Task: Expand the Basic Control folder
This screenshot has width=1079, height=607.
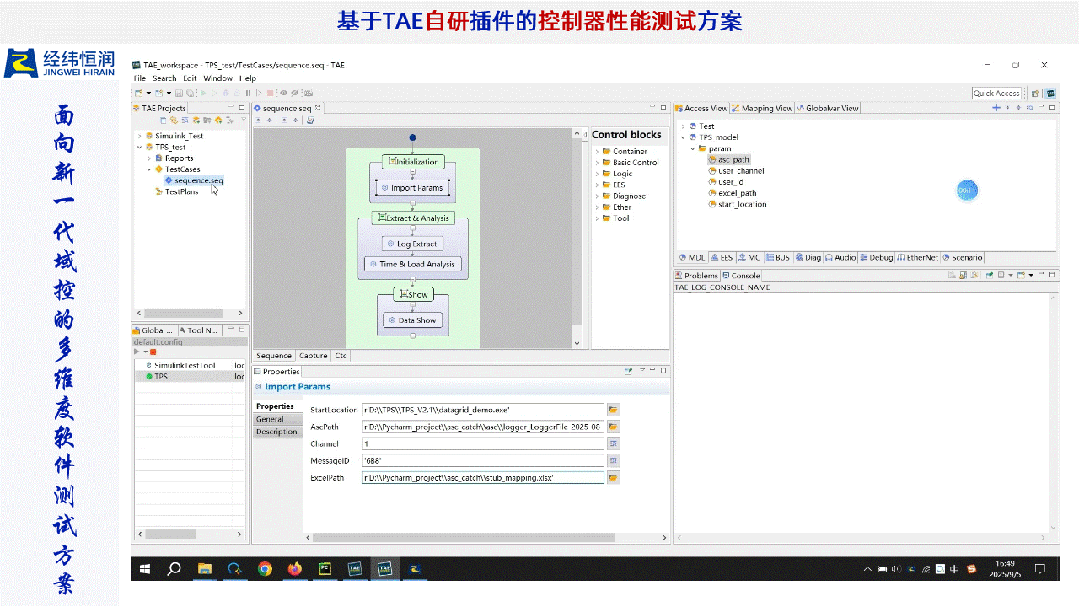Action: click(597, 162)
